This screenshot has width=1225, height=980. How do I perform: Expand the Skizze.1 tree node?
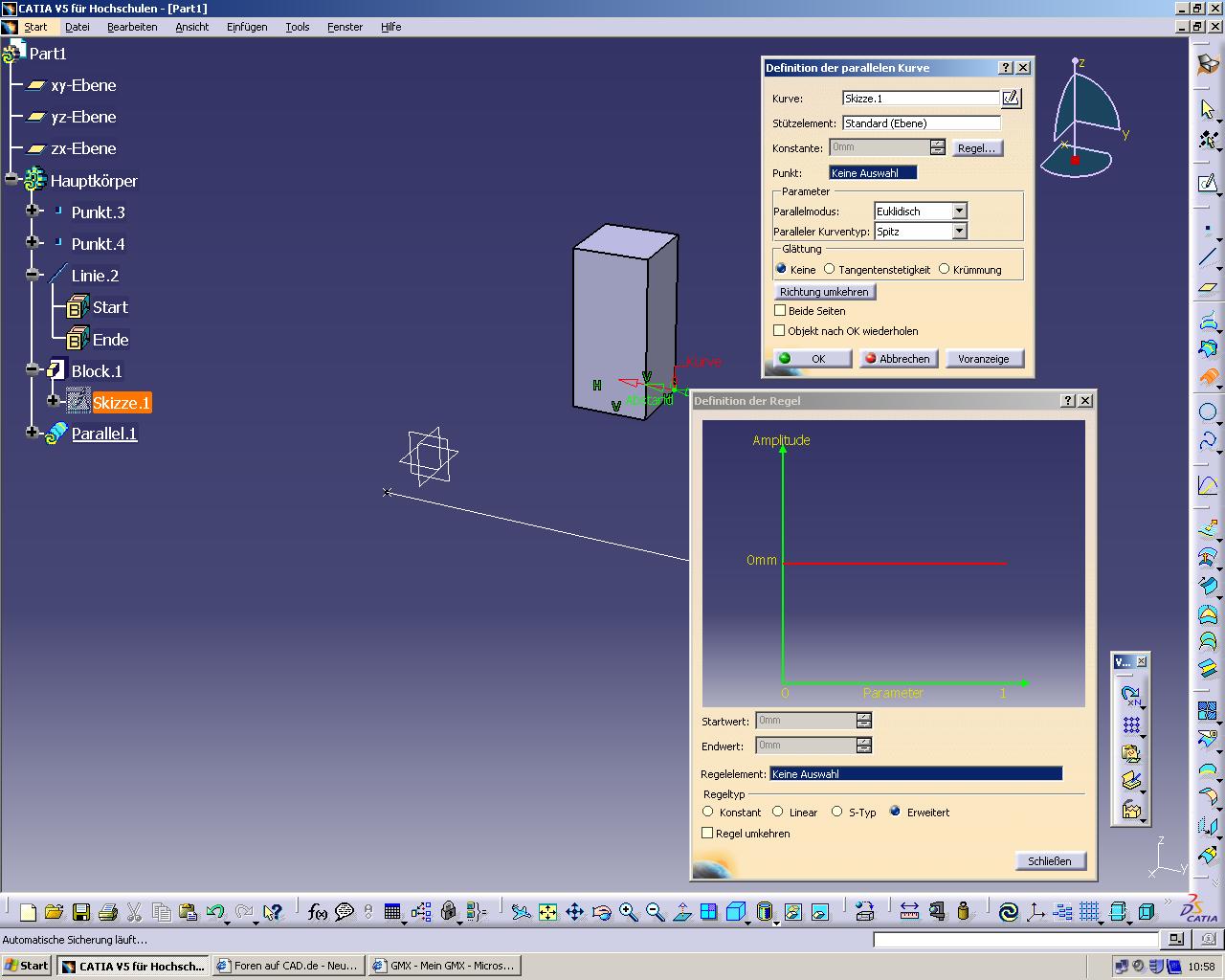pyautogui.click(x=54, y=401)
